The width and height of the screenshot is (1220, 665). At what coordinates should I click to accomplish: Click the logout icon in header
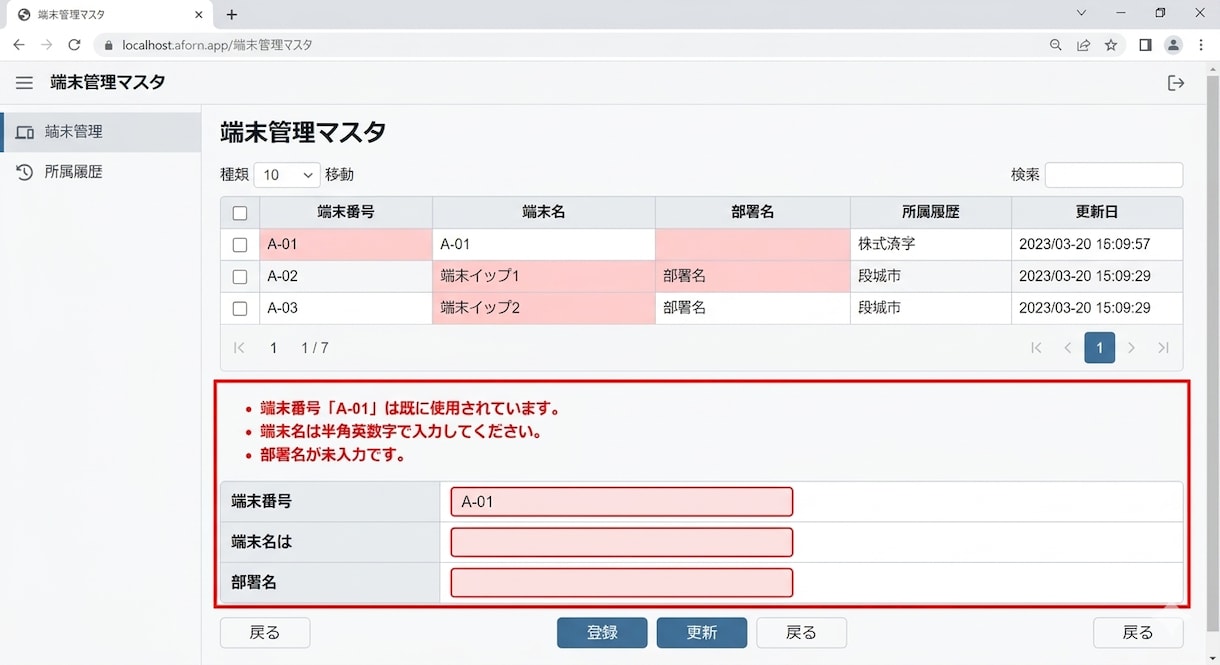(1176, 83)
